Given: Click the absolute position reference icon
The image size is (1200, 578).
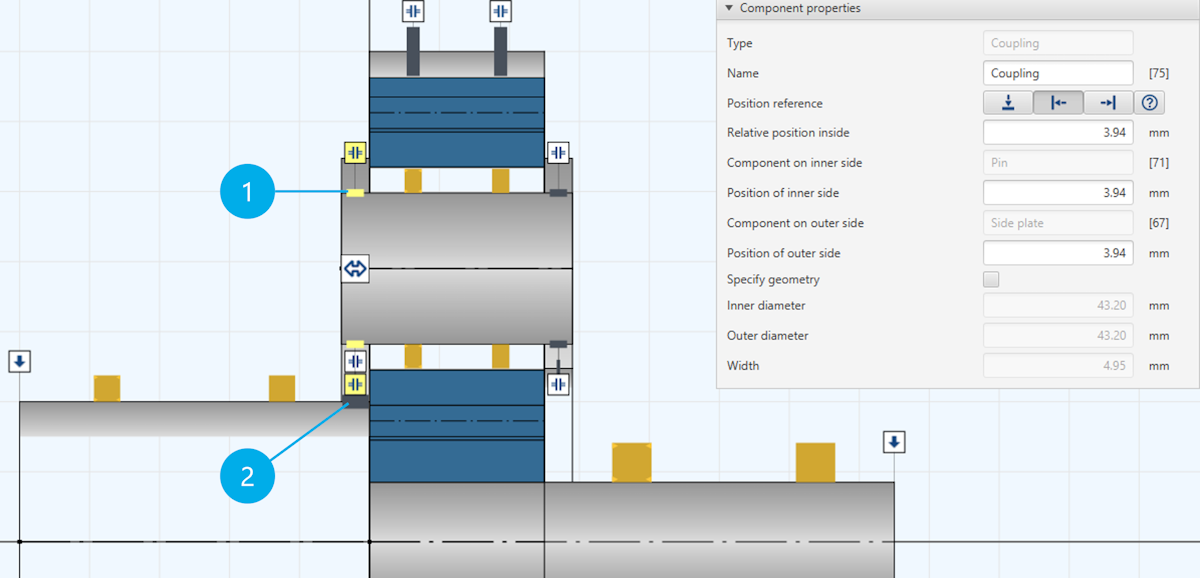Looking at the screenshot, I should [1007, 102].
